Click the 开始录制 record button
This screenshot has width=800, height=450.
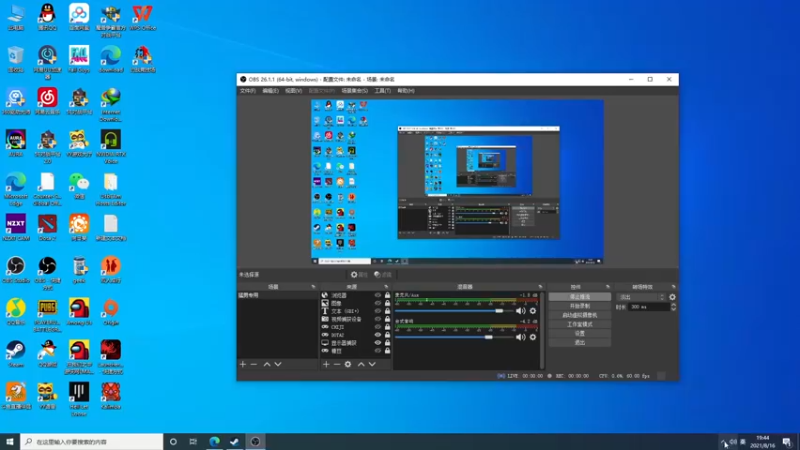click(580, 306)
